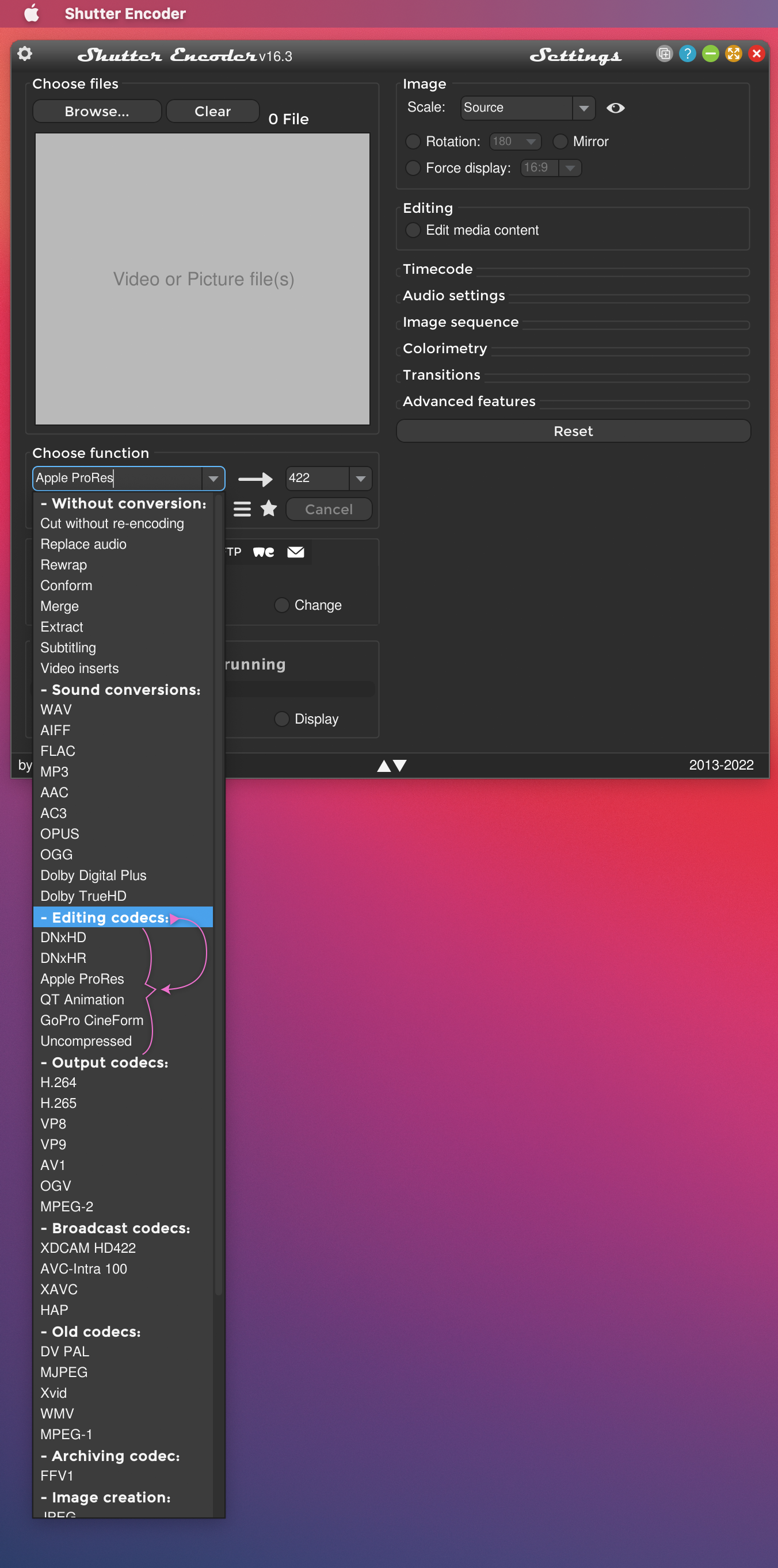Image resolution: width=778 pixels, height=1568 pixels.
Task: Toggle the image preview eye icon
Action: [616, 108]
